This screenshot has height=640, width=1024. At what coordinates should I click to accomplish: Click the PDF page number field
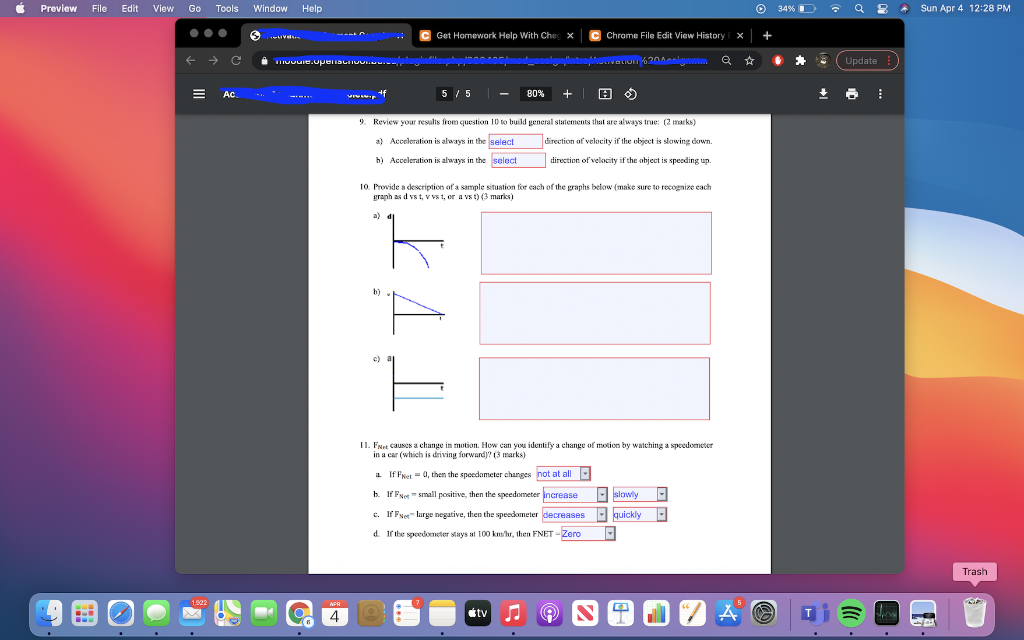444,94
